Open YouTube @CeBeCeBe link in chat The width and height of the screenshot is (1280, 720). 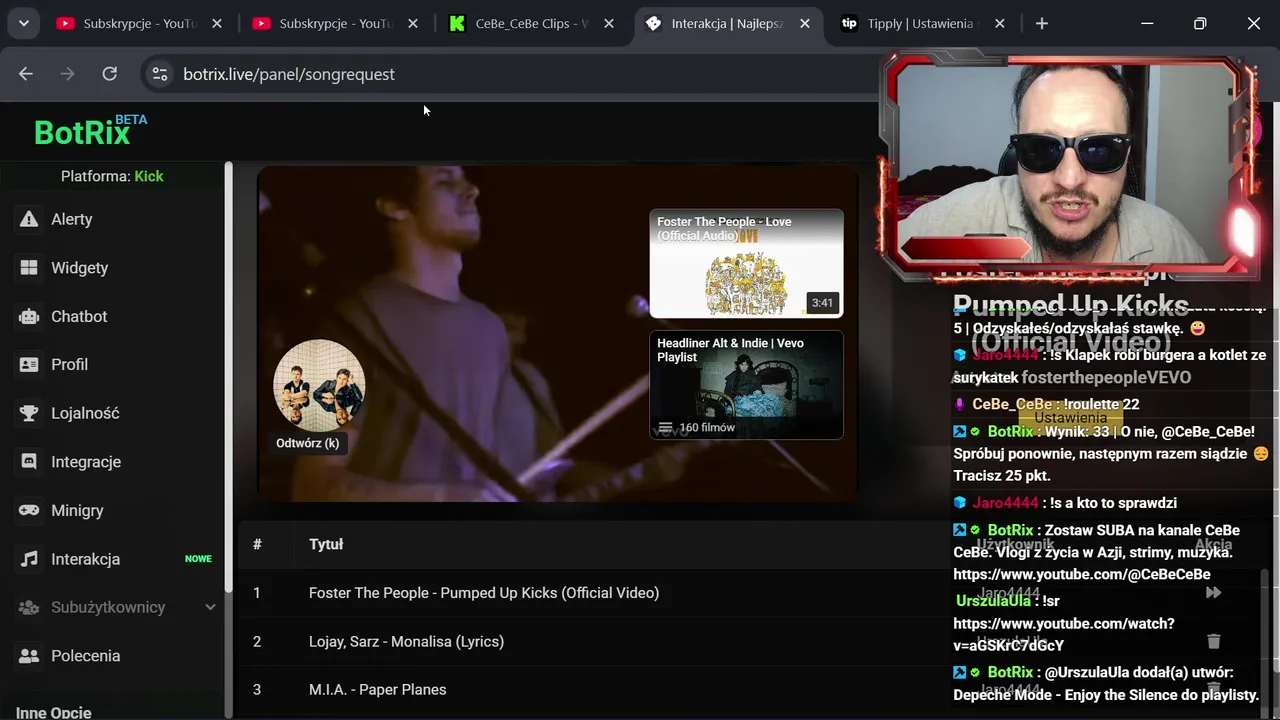coord(1082,574)
